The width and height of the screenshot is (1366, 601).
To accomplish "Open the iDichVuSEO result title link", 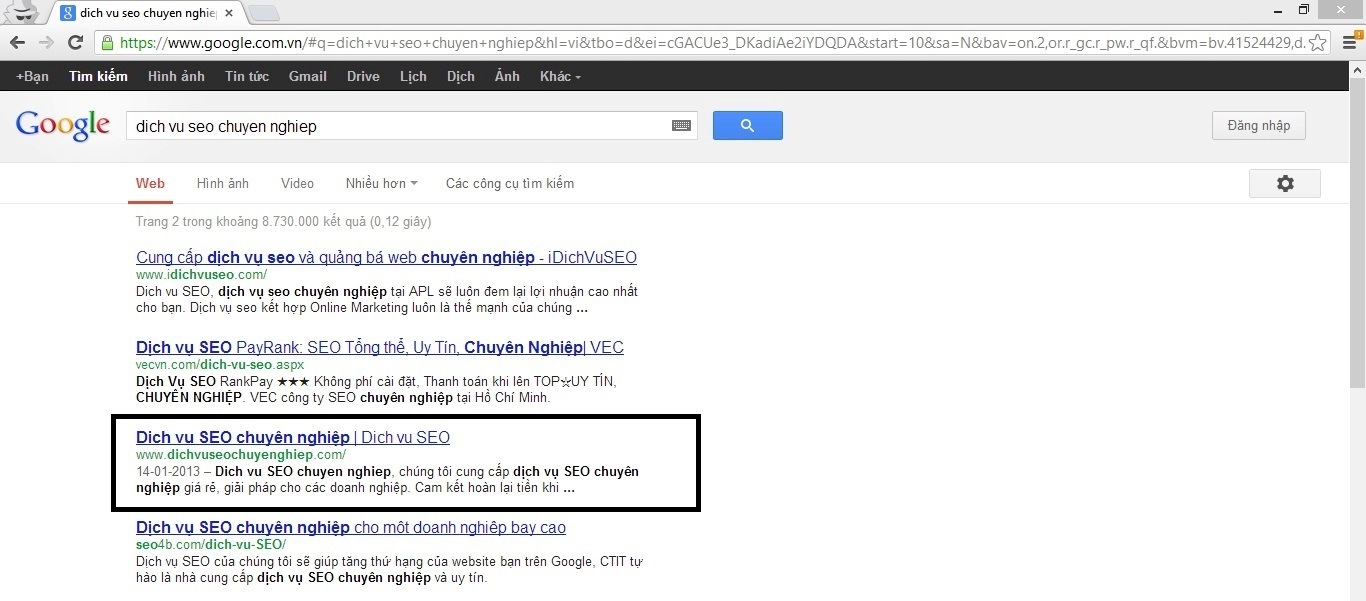I will (x=386, y=258).
